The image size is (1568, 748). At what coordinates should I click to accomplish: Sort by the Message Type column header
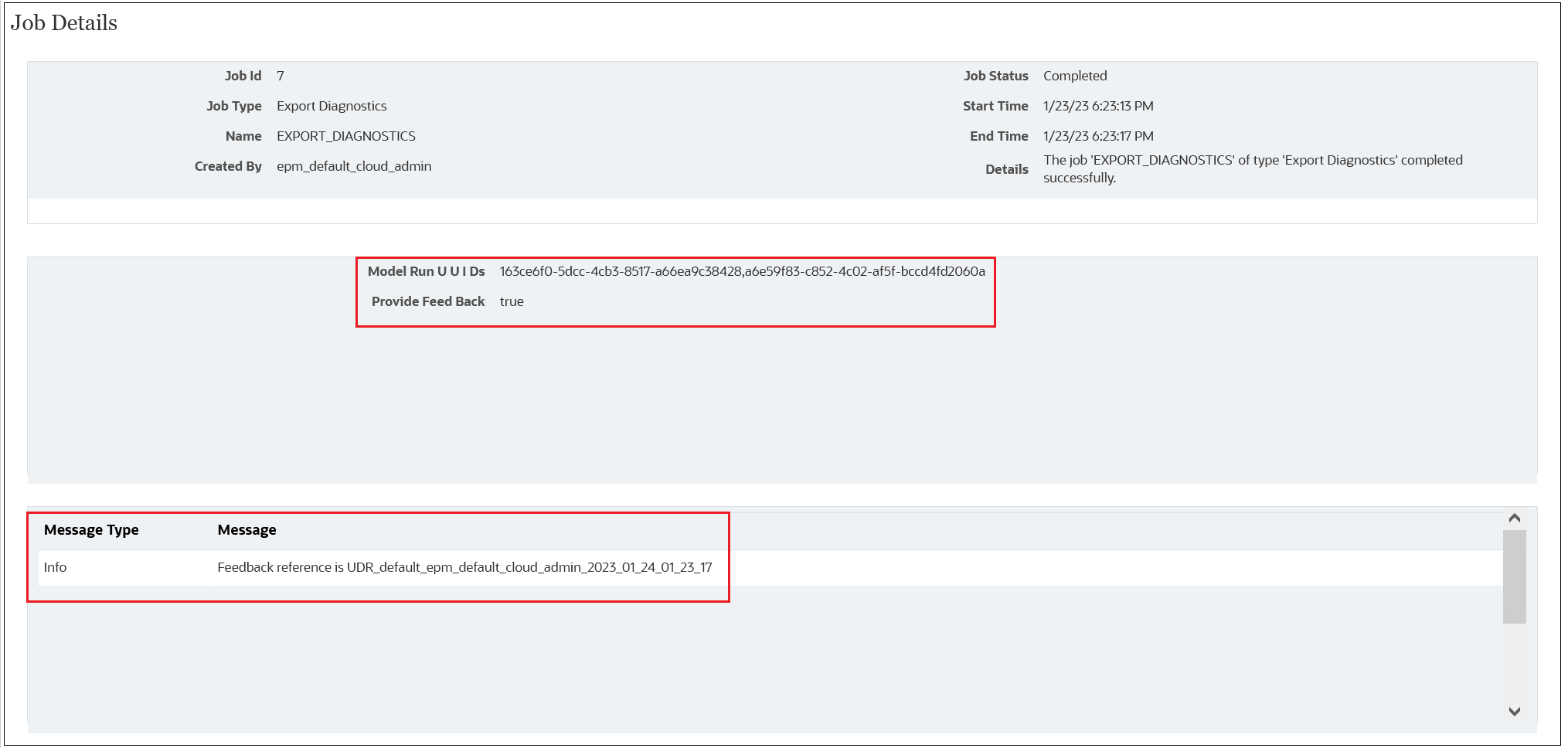click(91, 529)
